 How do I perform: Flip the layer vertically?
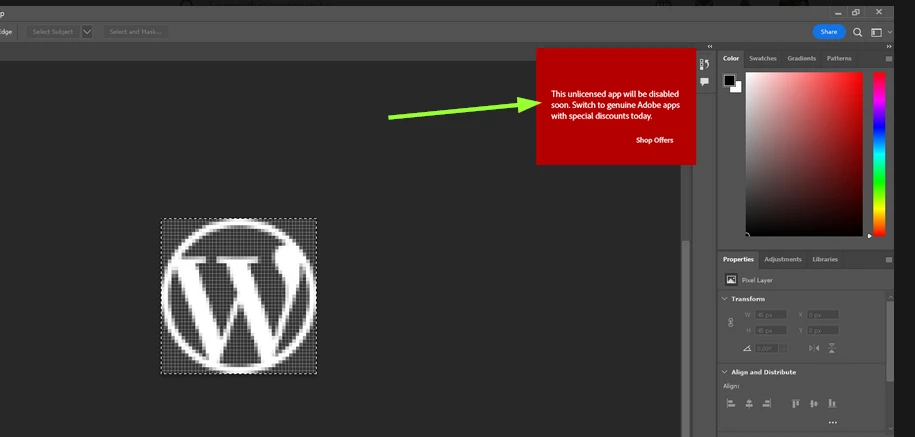coord(832,348)
